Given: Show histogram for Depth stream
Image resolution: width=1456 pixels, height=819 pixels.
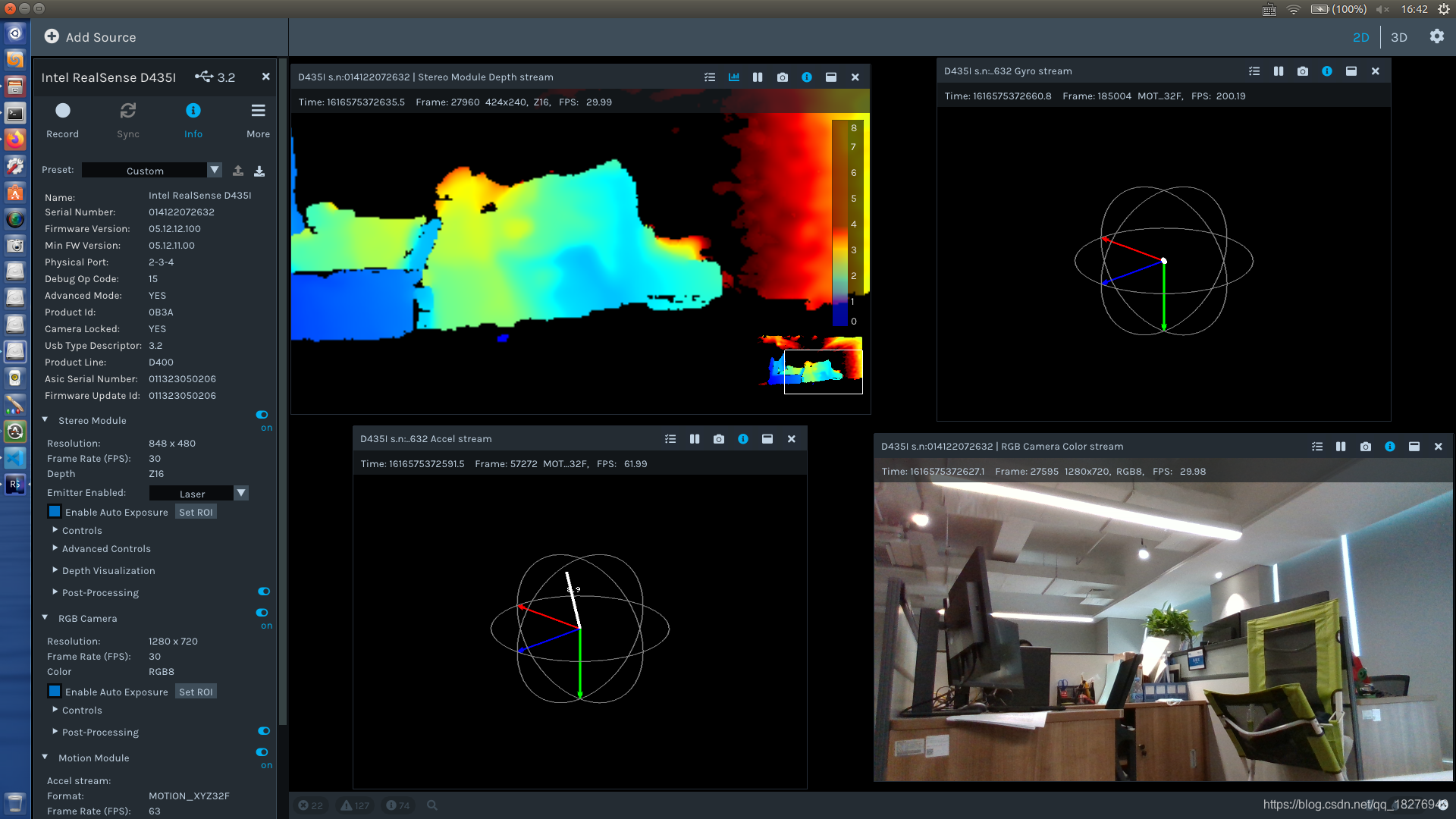Looking at the screenshot, I should coord(733,77).
